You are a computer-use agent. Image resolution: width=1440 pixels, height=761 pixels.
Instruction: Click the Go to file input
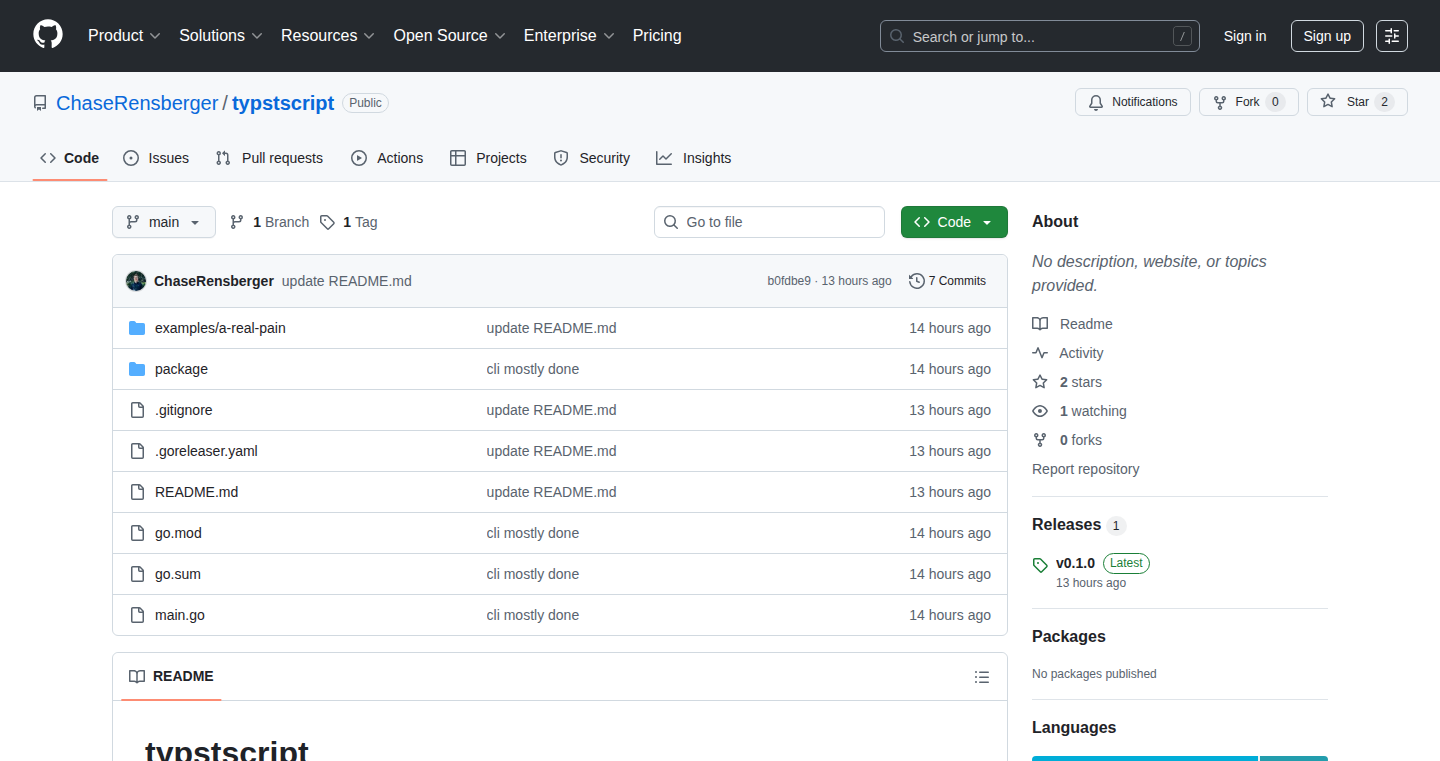770,222
